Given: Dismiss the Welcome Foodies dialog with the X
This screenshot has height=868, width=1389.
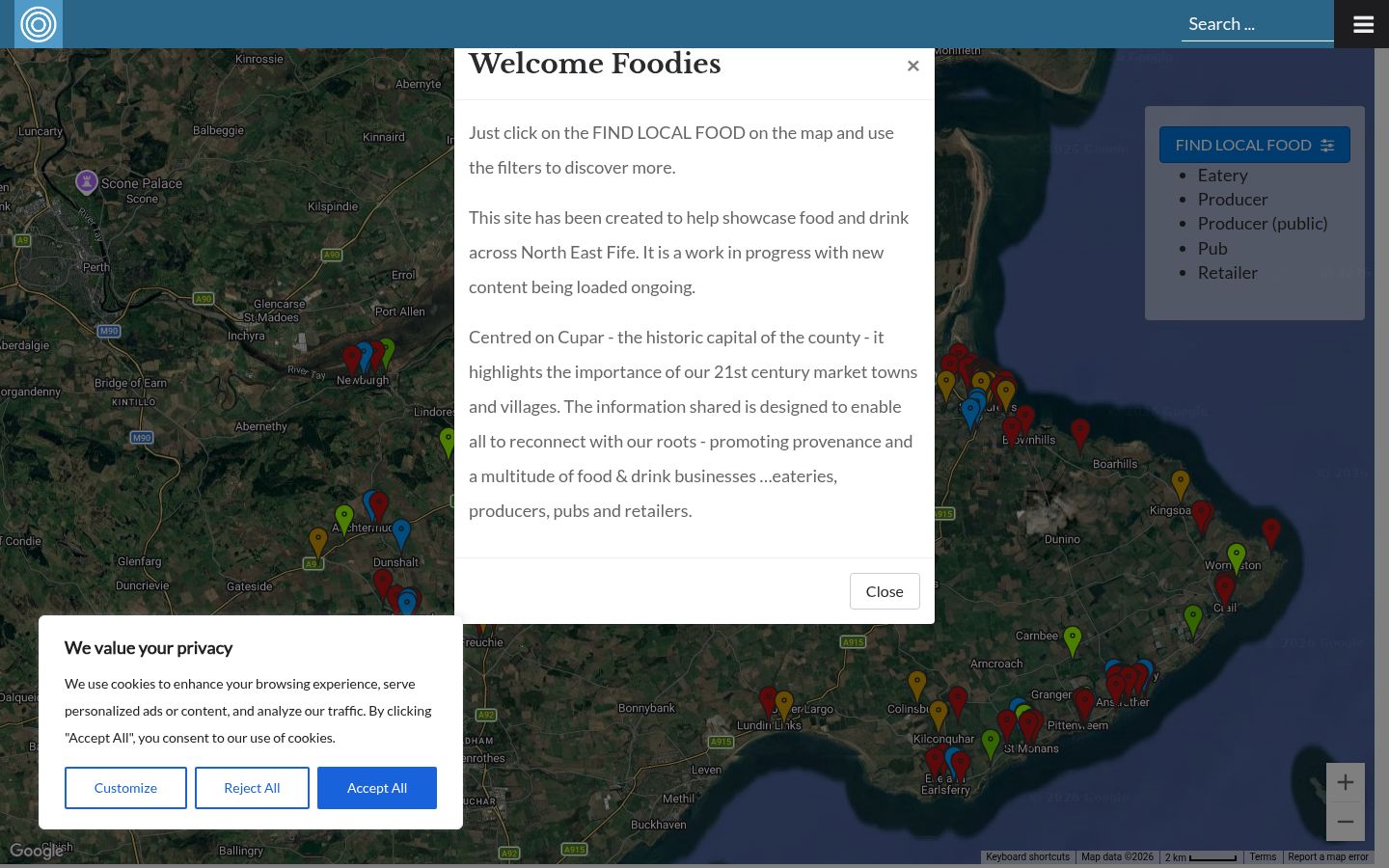Looking at the screenshot, I should [x=912, y=66].
